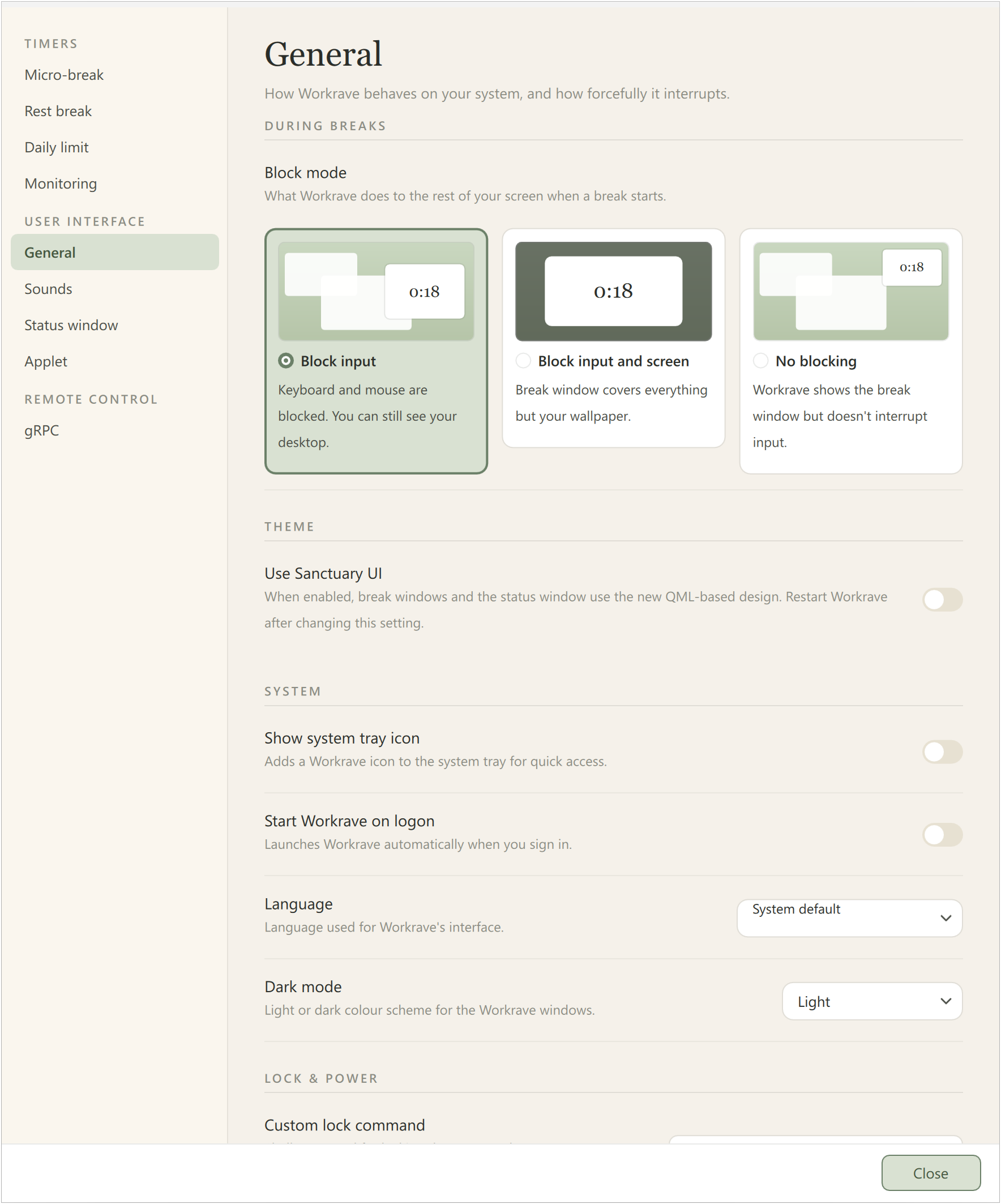1001x1204 pixels.
Task: Open gRPC remote control settings
Action: coord(115,430)
